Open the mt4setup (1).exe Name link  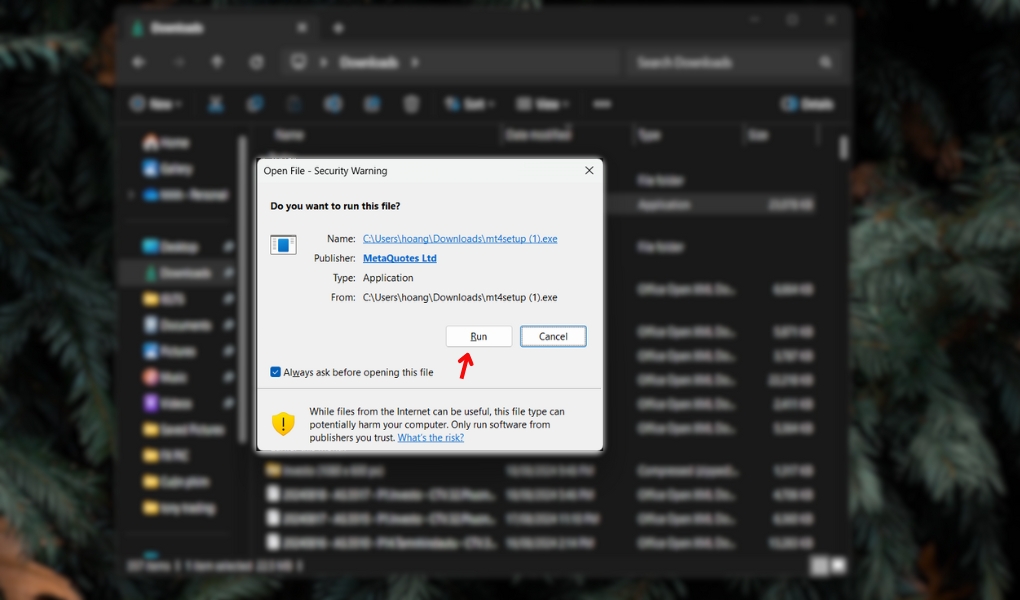tap(460, 239)
